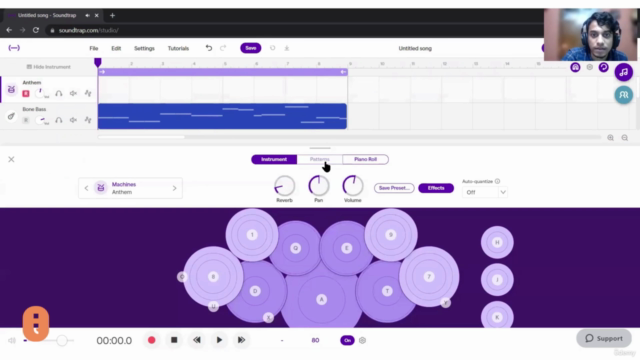Screen dimensions: 640x360
Task: Hit drum pad 1
Action: [x=252, y=235]
